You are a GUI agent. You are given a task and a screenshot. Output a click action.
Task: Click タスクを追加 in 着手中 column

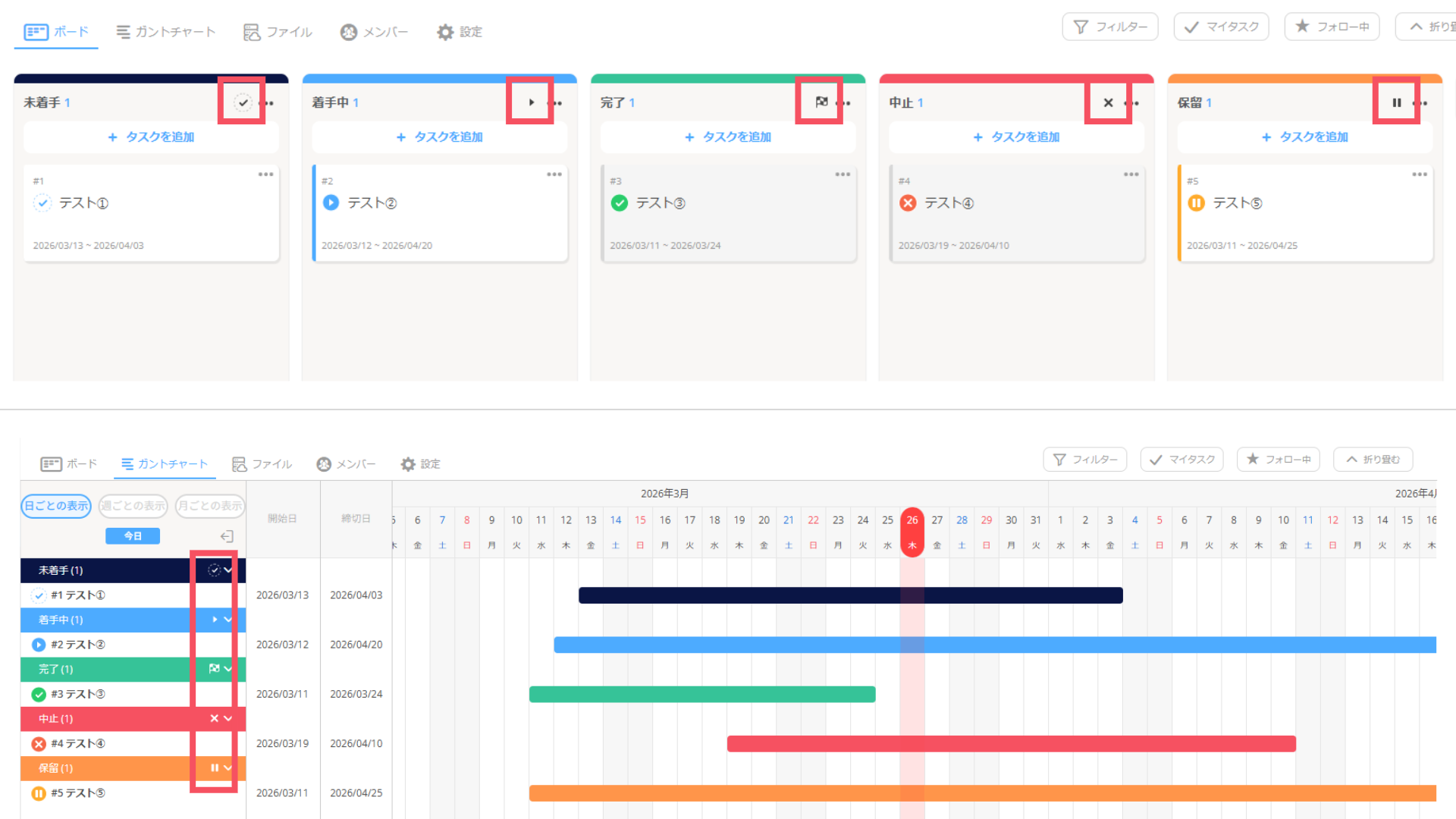point(440,137)
